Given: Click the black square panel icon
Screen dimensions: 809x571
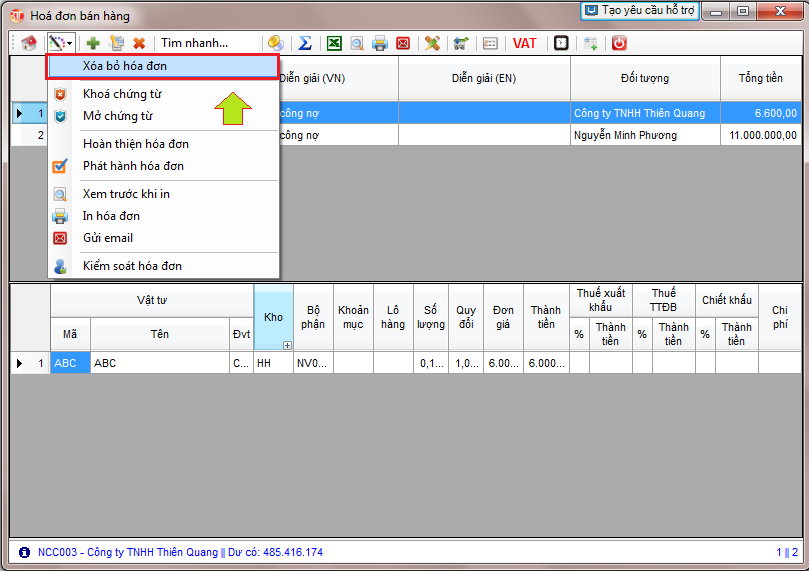Looking at the screenshot, I should [x=561, y=43].
